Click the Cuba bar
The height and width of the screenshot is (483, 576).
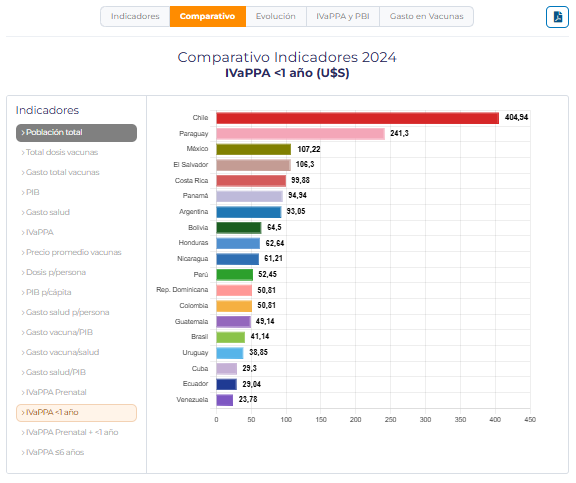227,368
